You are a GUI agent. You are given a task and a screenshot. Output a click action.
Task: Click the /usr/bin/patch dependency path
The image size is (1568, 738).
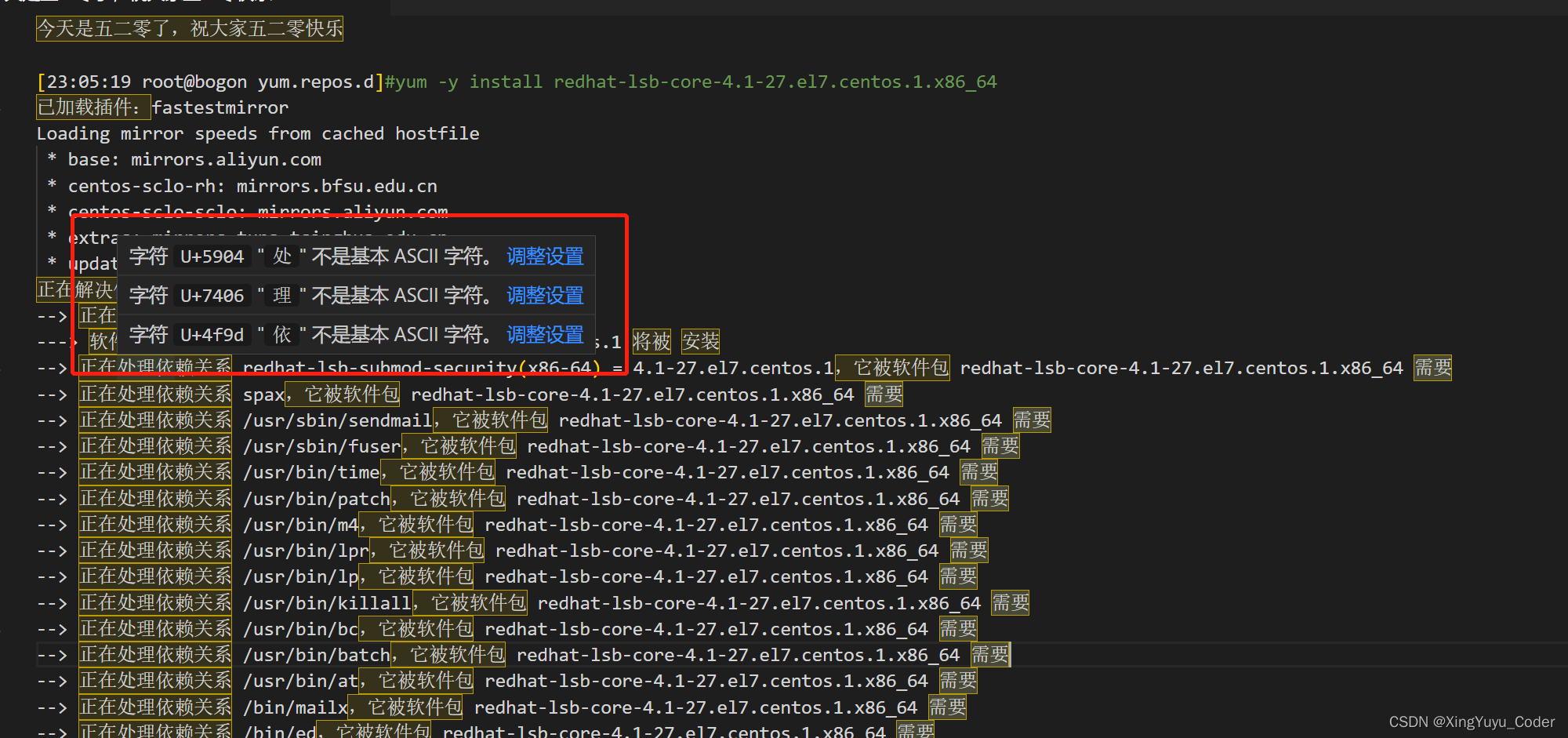pyautogui.click(x=316, y=499)
